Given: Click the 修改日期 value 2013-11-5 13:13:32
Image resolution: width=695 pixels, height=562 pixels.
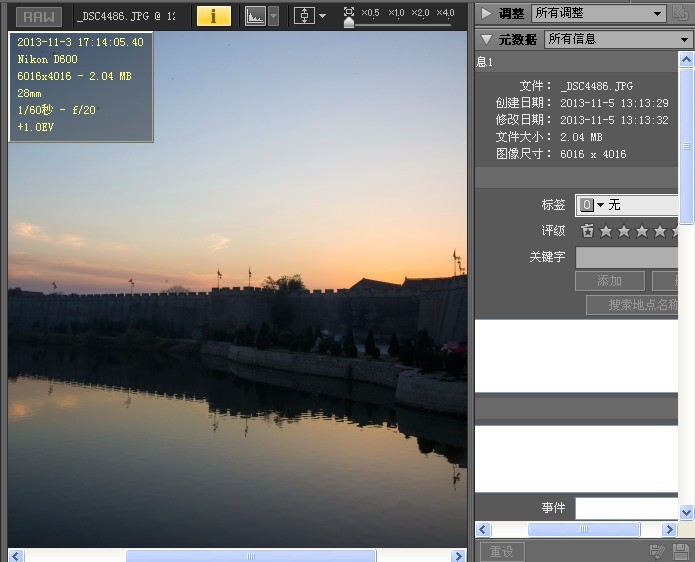Looking at the screenshot, I should 614,120.
